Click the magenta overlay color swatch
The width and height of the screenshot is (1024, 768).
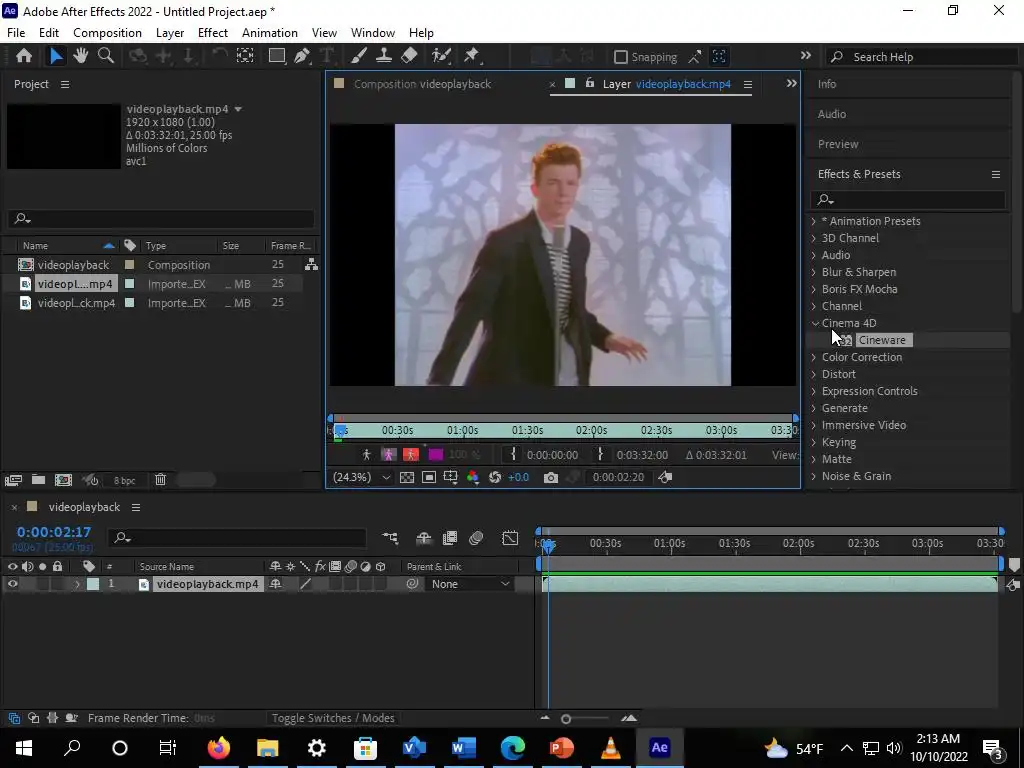(x=436, y=455)
